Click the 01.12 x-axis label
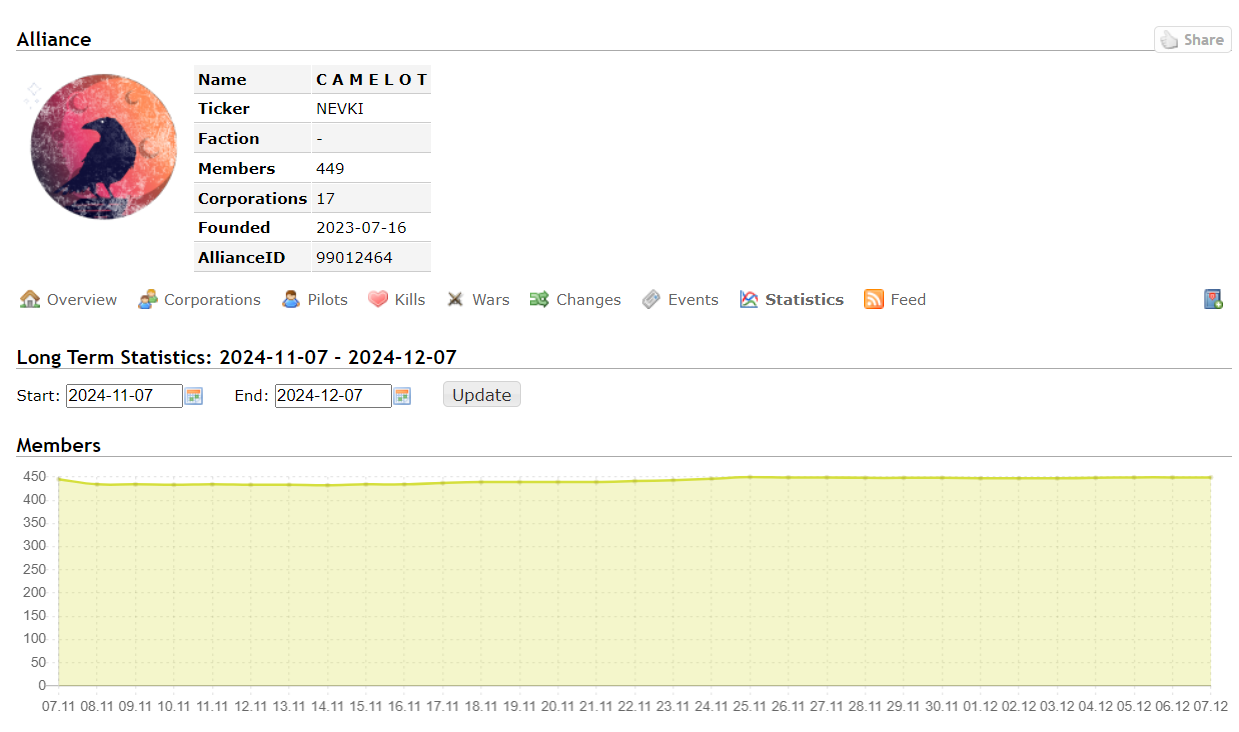The width and height of the screenshot is (1239, 732). tap(980, 706)
